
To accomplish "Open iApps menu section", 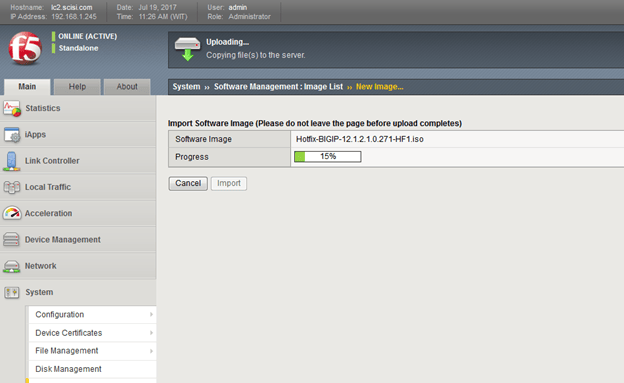I will [78, 135].
